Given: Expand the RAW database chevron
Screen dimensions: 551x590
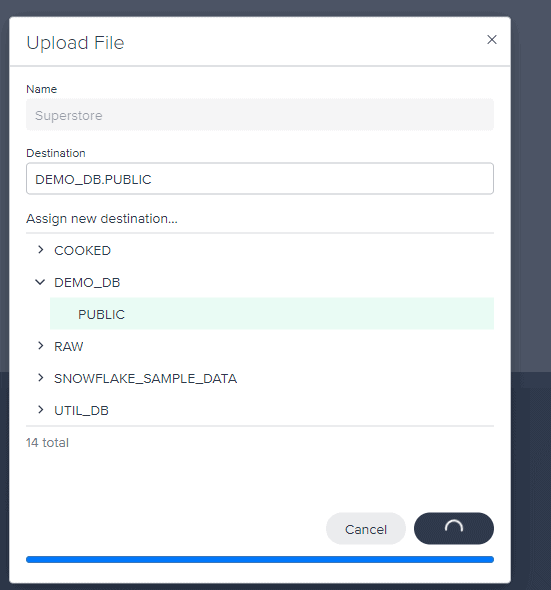Looking at the screenshot, I should click(41, 346).
